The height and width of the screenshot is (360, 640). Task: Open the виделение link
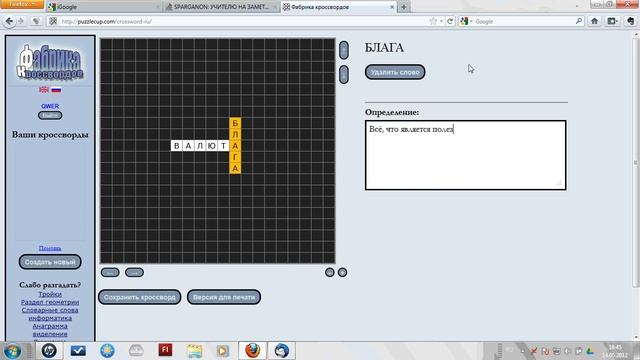pos(50,334)
